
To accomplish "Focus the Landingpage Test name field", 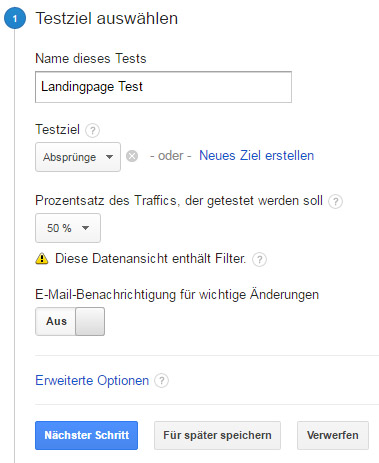I will click(163, 87).
